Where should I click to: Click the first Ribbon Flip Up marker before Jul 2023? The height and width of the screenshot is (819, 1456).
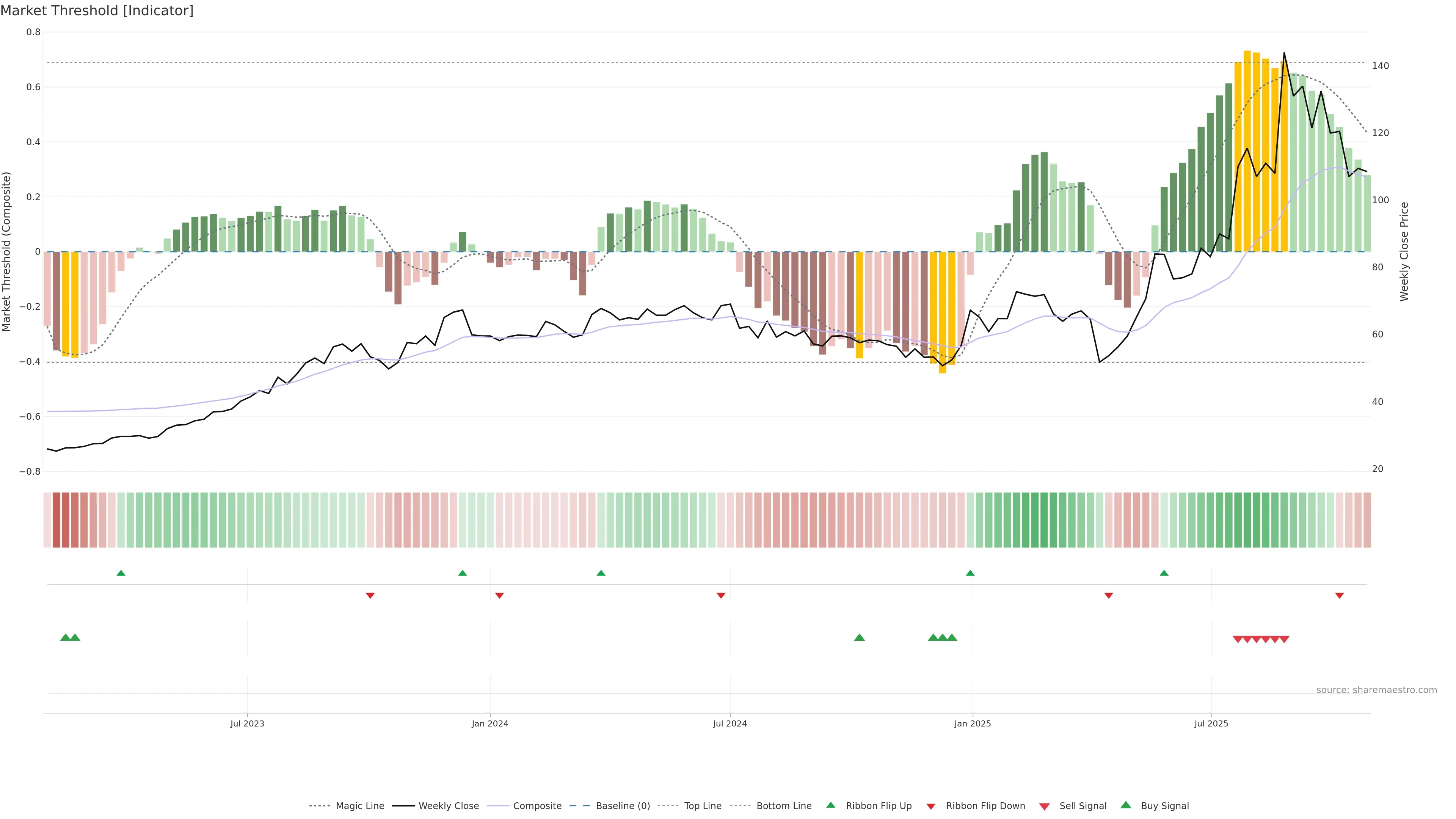[121, 573]
